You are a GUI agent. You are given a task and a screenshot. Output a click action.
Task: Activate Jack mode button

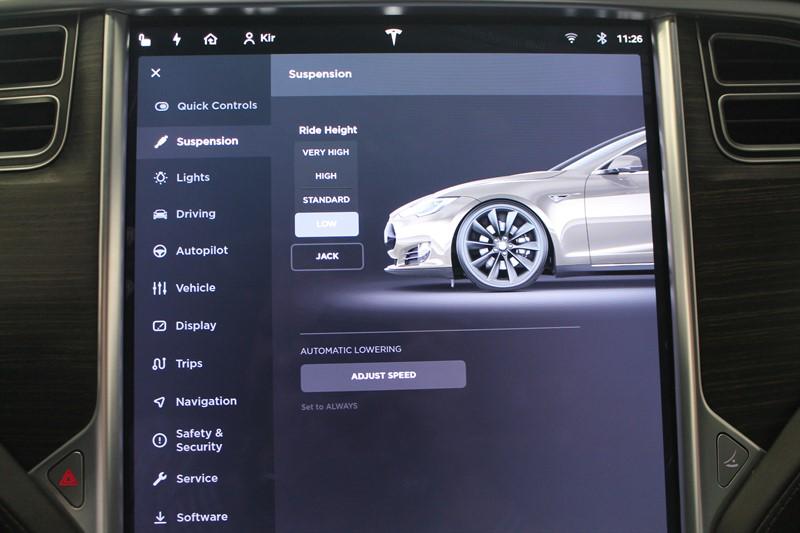327,256
